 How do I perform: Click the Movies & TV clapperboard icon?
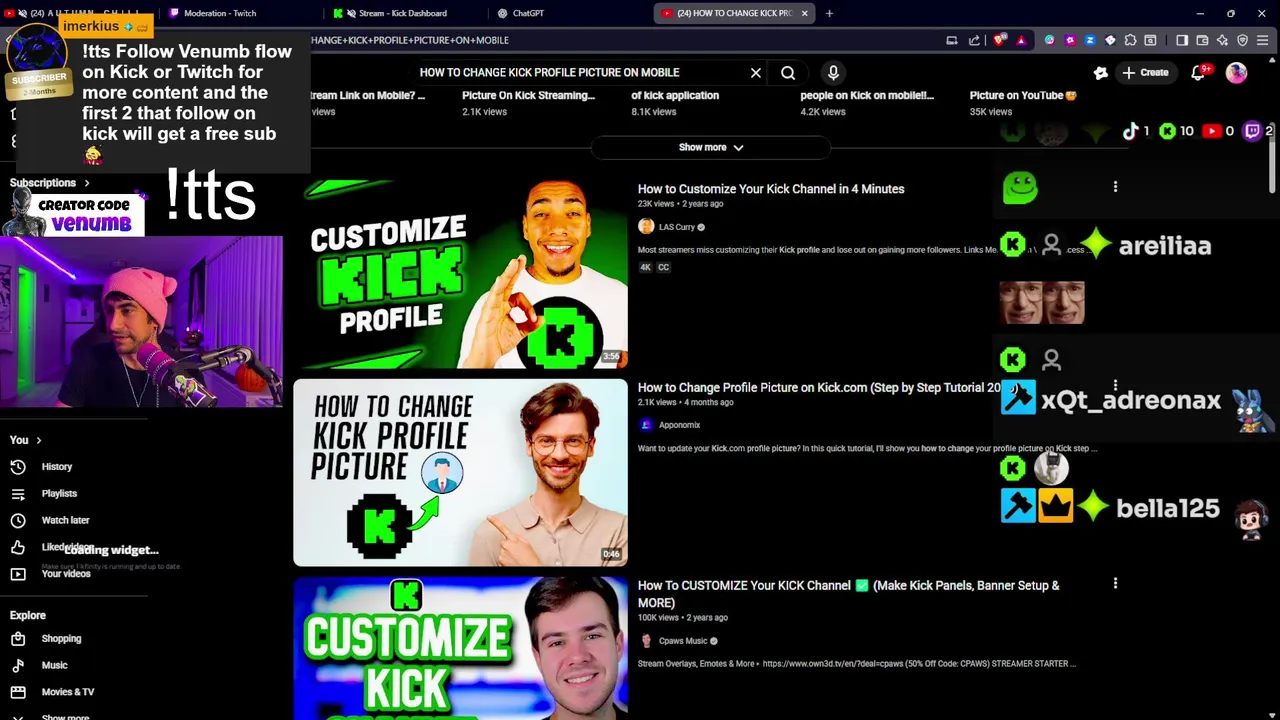click(18, 692)
